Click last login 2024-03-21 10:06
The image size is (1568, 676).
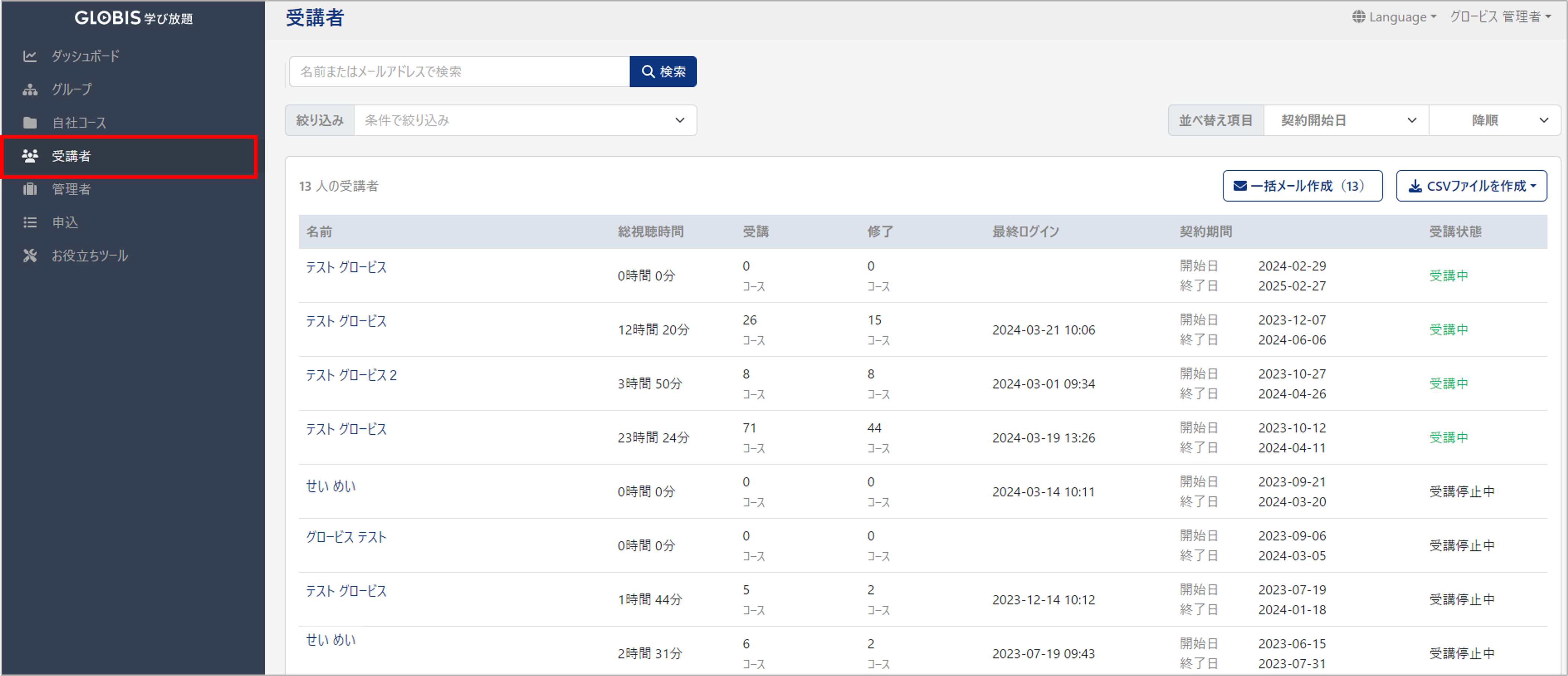(1043, 330)
